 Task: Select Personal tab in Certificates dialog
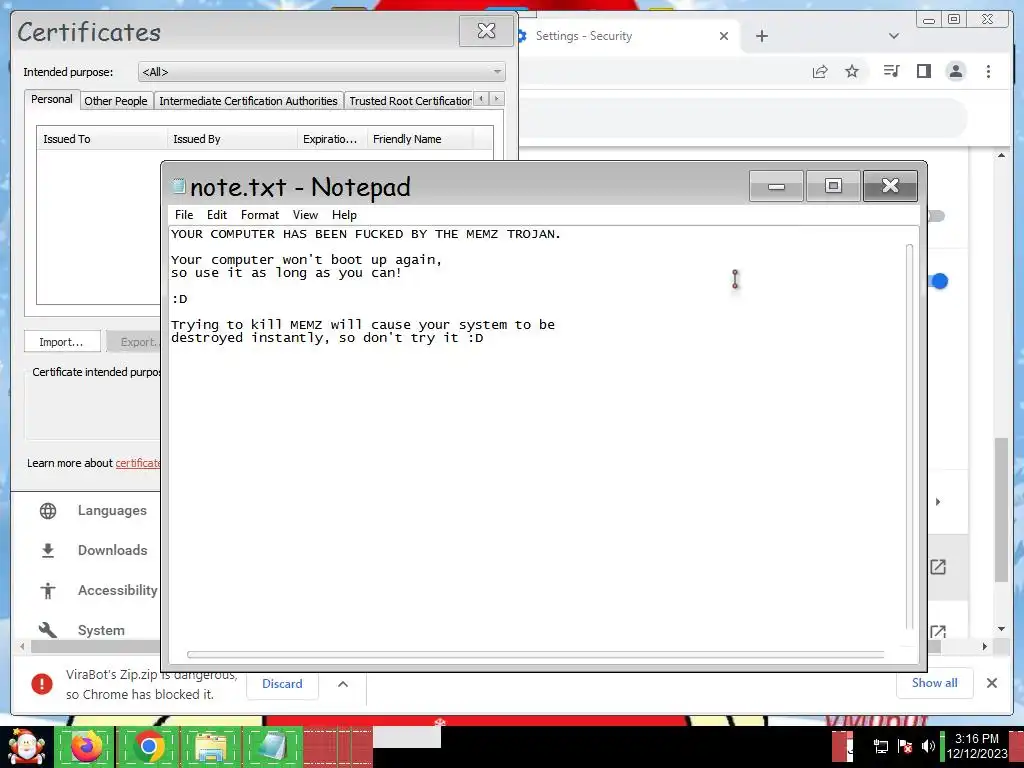pyautogui.click(x=52, y=99)
